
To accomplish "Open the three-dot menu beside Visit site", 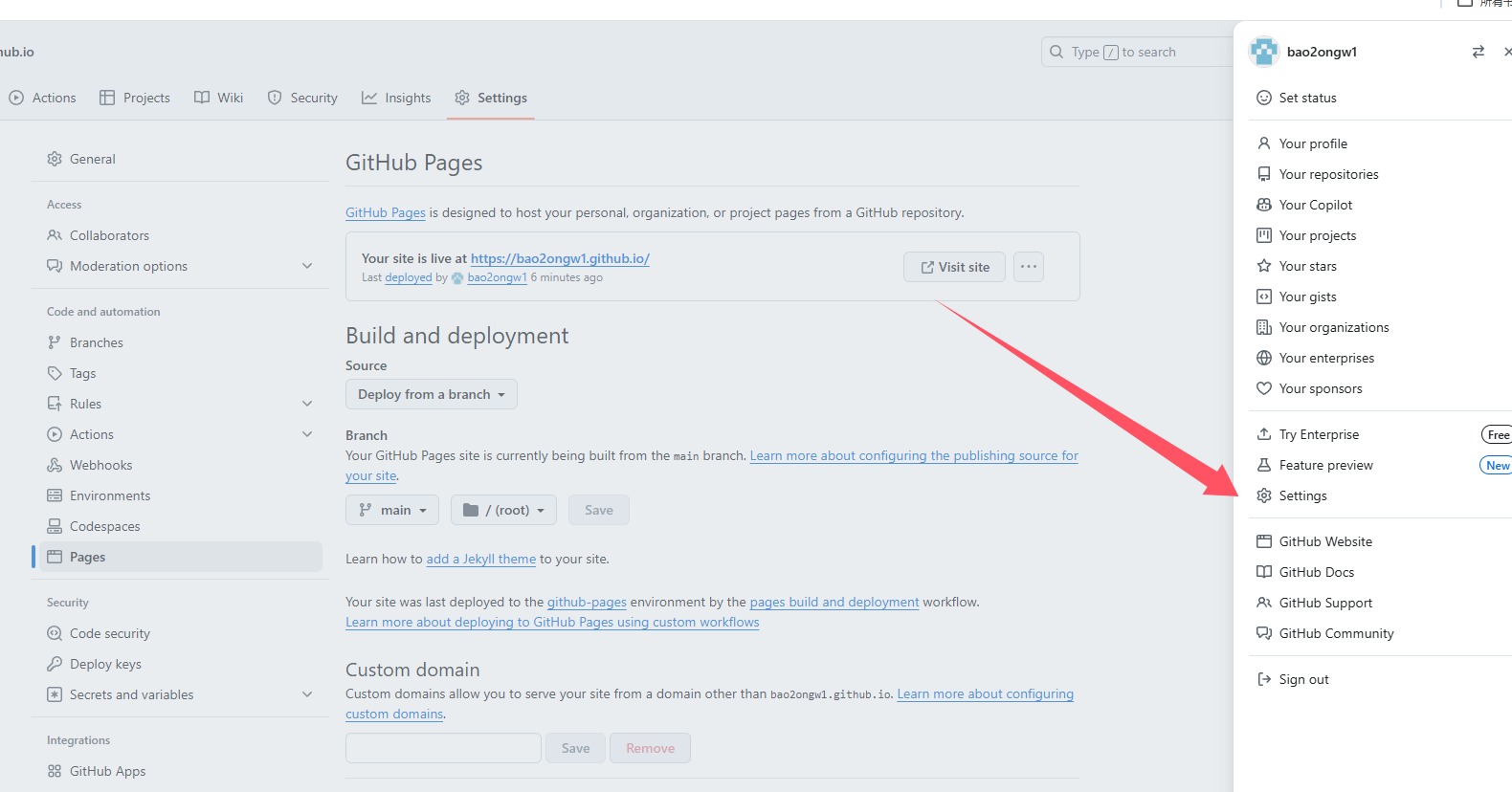I will pos(1028,267).
